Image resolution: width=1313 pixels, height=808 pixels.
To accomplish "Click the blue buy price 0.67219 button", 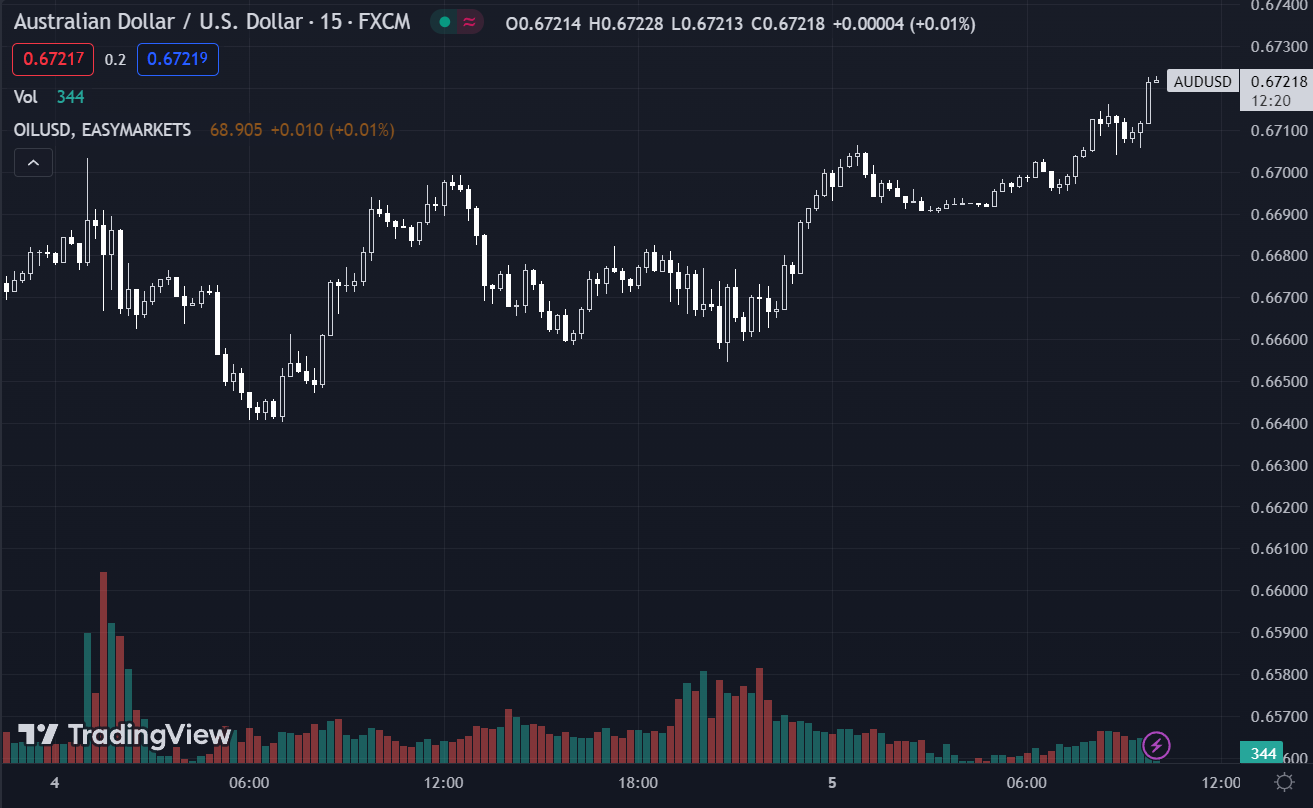I will [x=177, y=59].
